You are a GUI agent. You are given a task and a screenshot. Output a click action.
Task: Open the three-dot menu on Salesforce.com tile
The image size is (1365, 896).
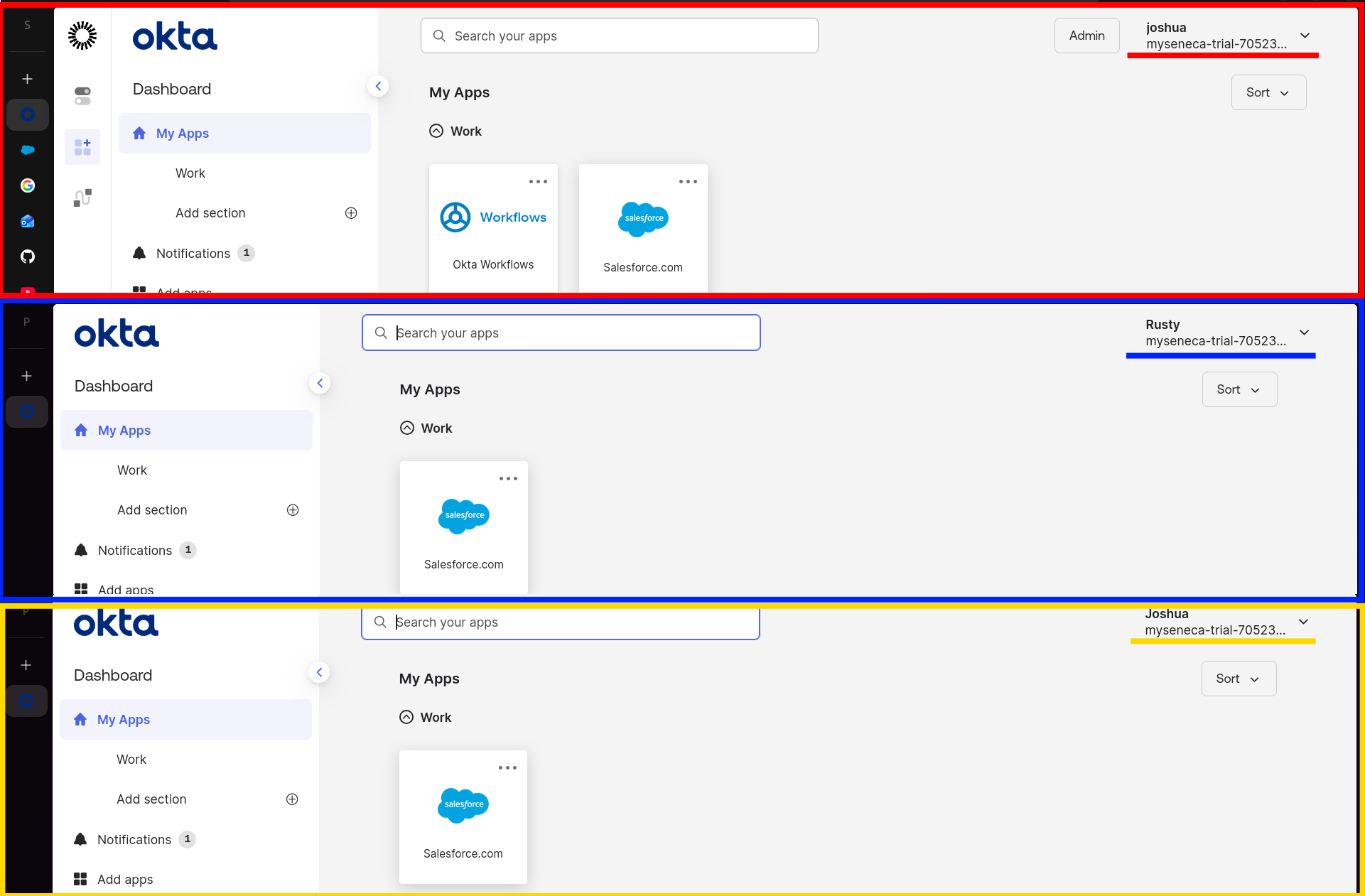(688, 182)
